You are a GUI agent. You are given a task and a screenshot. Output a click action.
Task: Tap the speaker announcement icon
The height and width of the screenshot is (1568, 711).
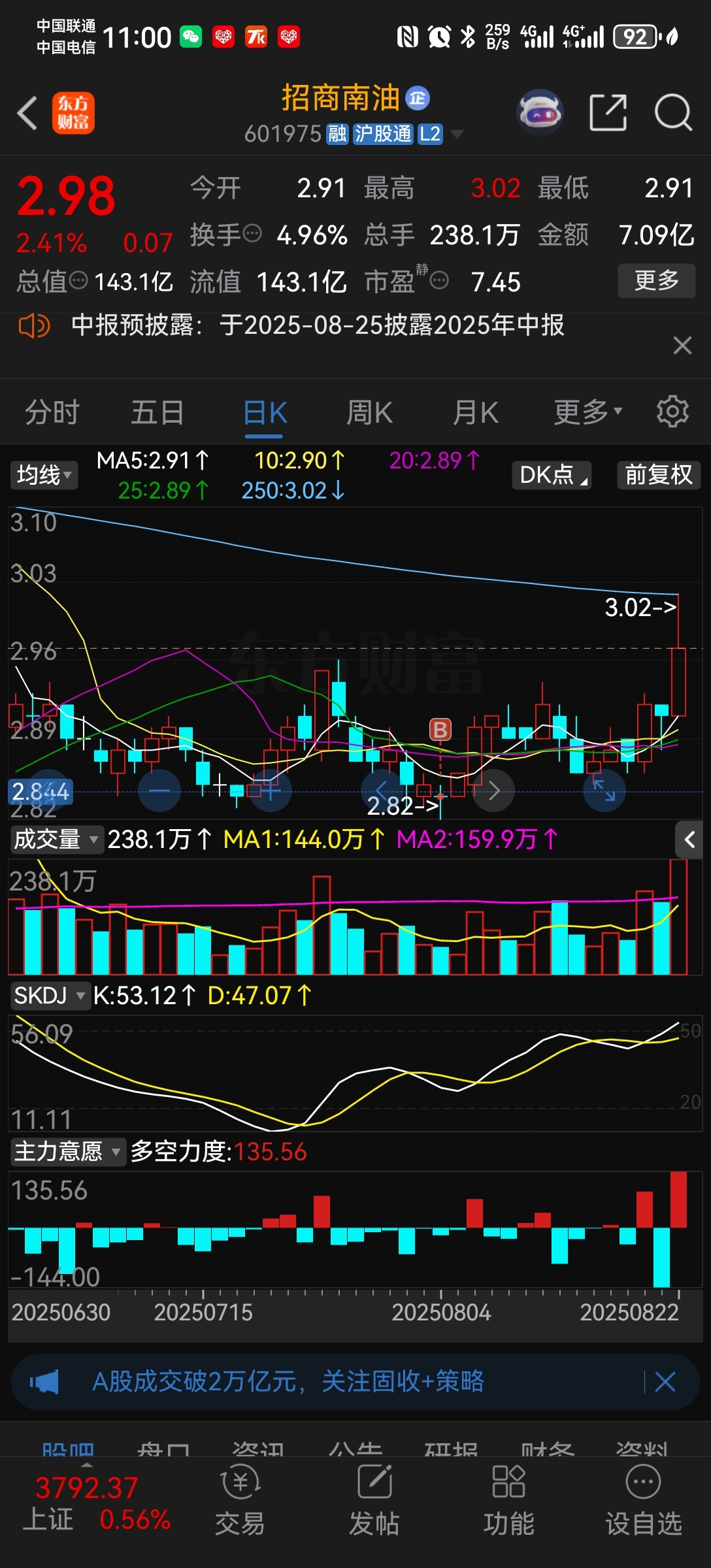coord(34,325)
